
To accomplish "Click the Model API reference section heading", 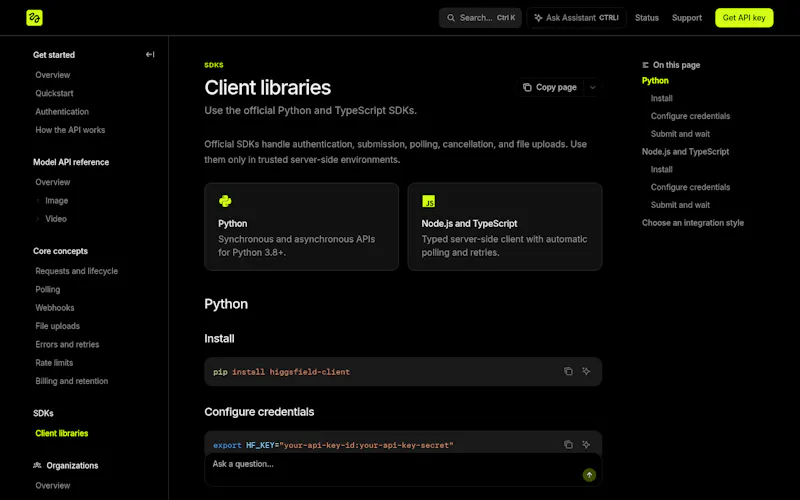I will pyautogui.click(x=71, y=162).
